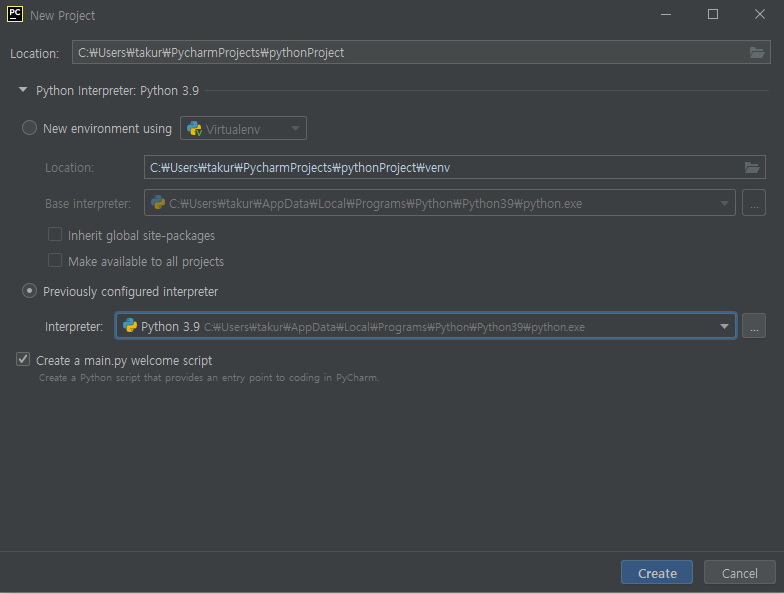This screenshot has width=784, height=594.
Task: Select New environment using radio button
Action: tap(30, 128)
